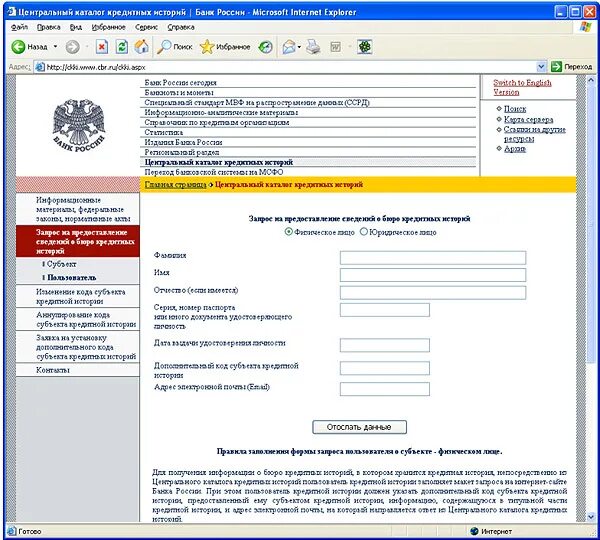Click Internet Explorer icon in title bar
Screen dimensions: 600x540
pos(11,12)
